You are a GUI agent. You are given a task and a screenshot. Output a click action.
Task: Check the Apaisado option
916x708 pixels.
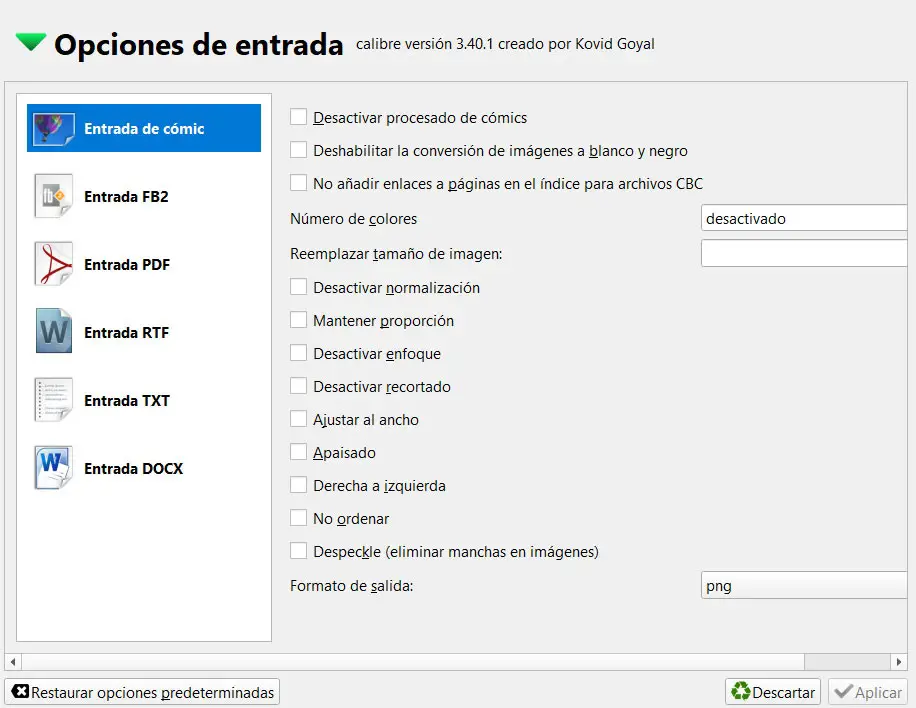click(x=299, y=452)
